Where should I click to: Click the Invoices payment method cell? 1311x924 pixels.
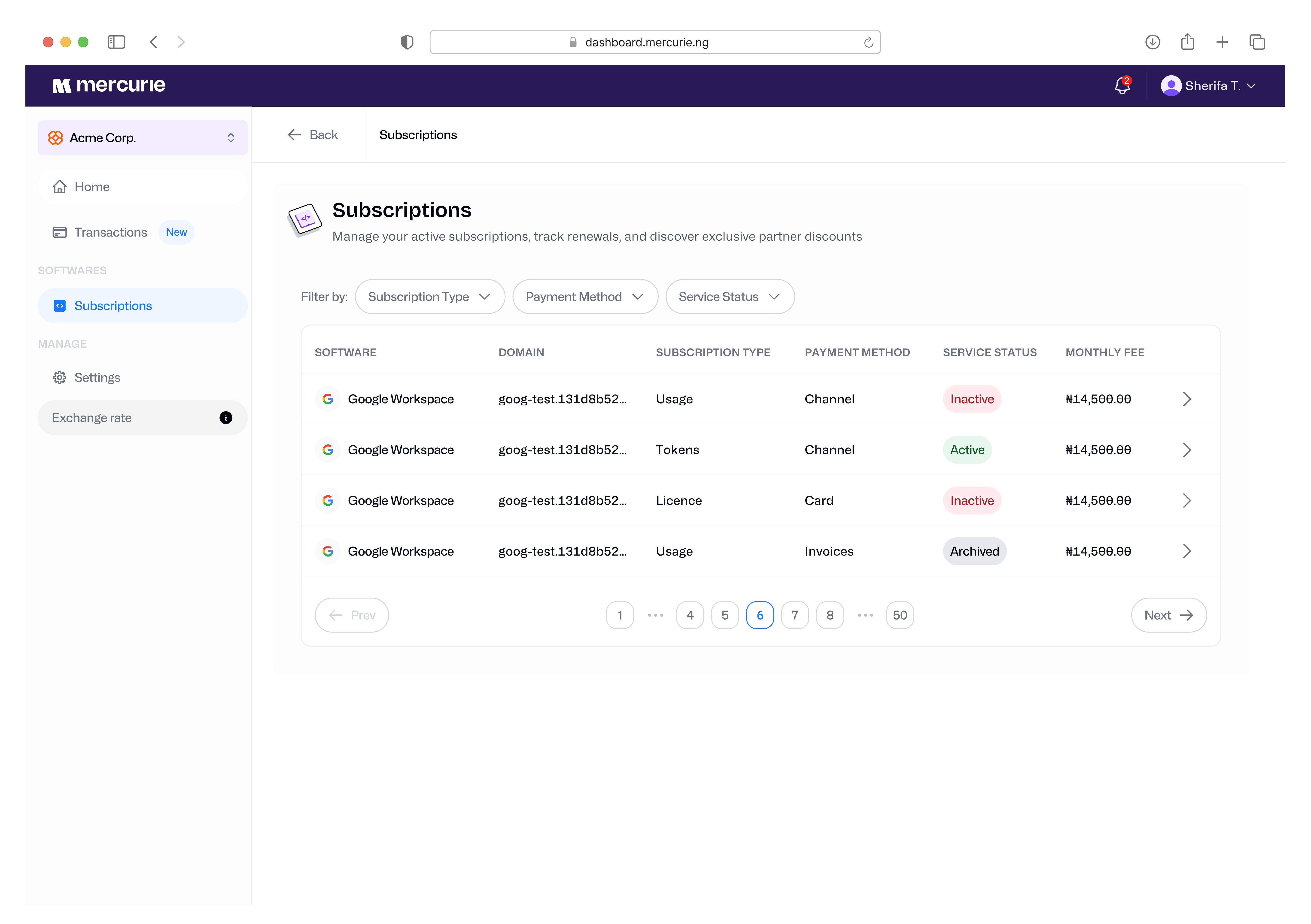(x=829, y=551)
